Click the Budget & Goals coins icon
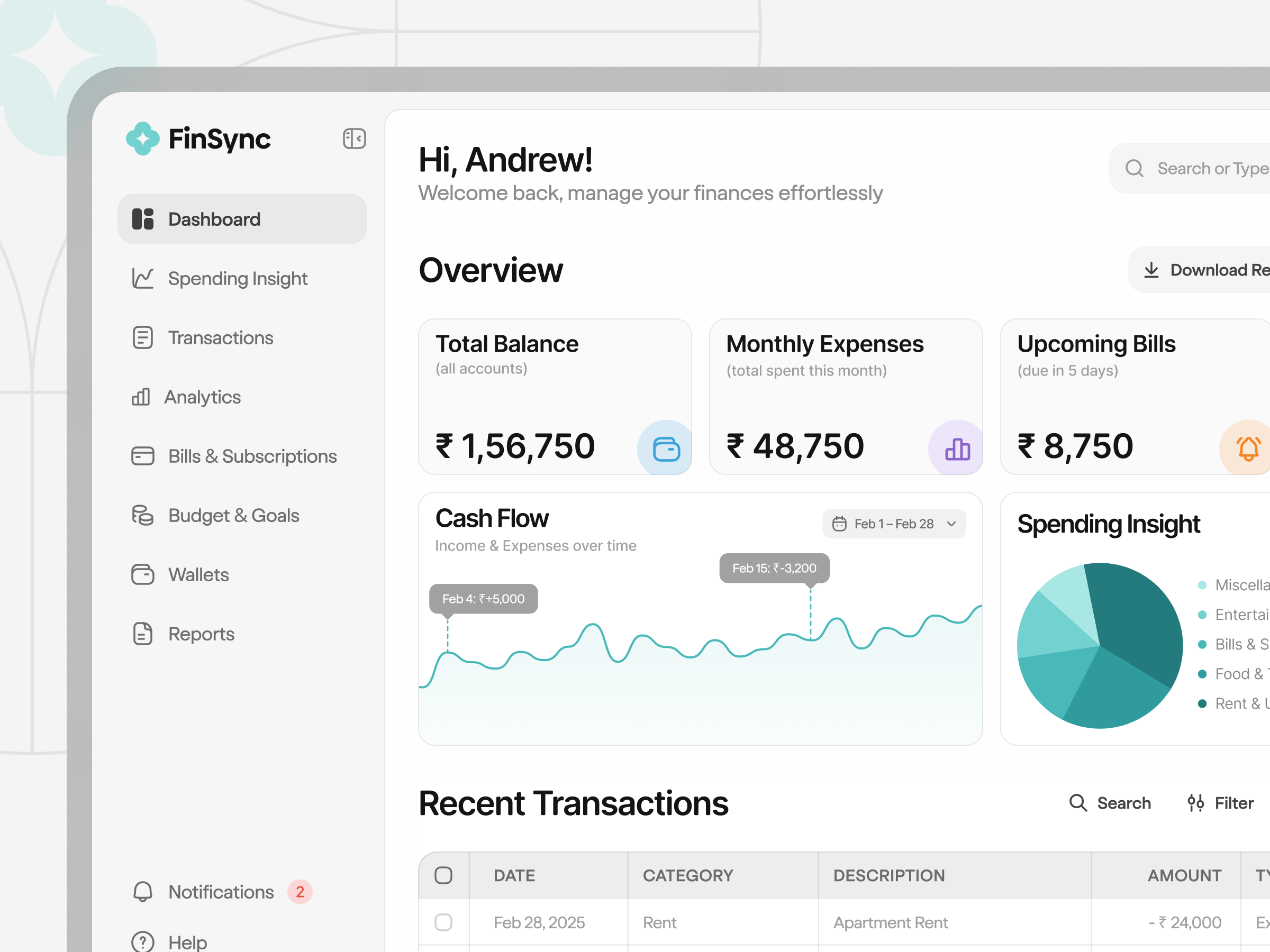Image resolution: width=1270 pixels, height=952 pixels. point(143,515)
